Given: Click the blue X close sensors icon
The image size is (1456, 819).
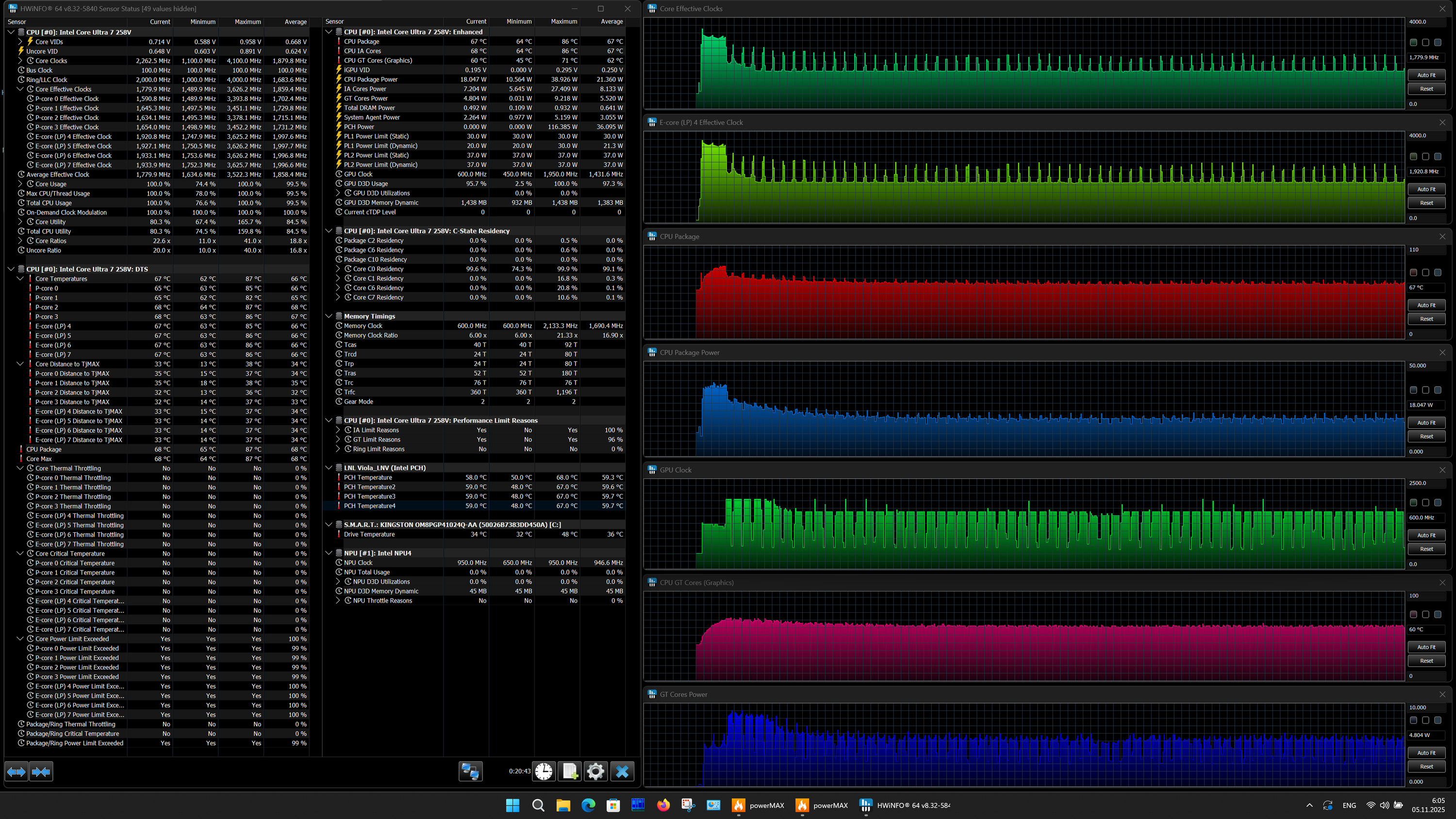Looking at the screenshot, I should coord(622,771).
